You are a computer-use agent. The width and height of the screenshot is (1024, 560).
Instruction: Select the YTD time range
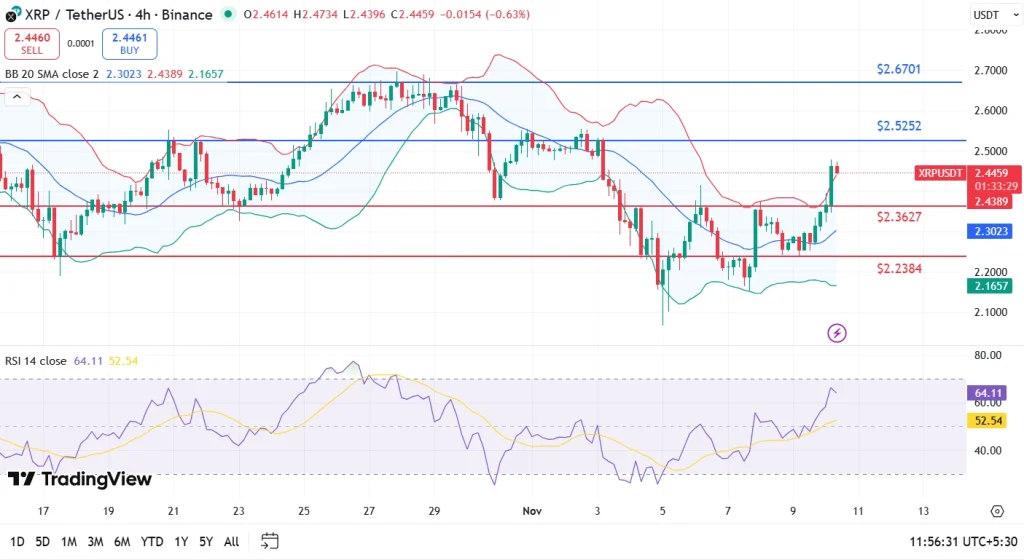pos(151,541)
